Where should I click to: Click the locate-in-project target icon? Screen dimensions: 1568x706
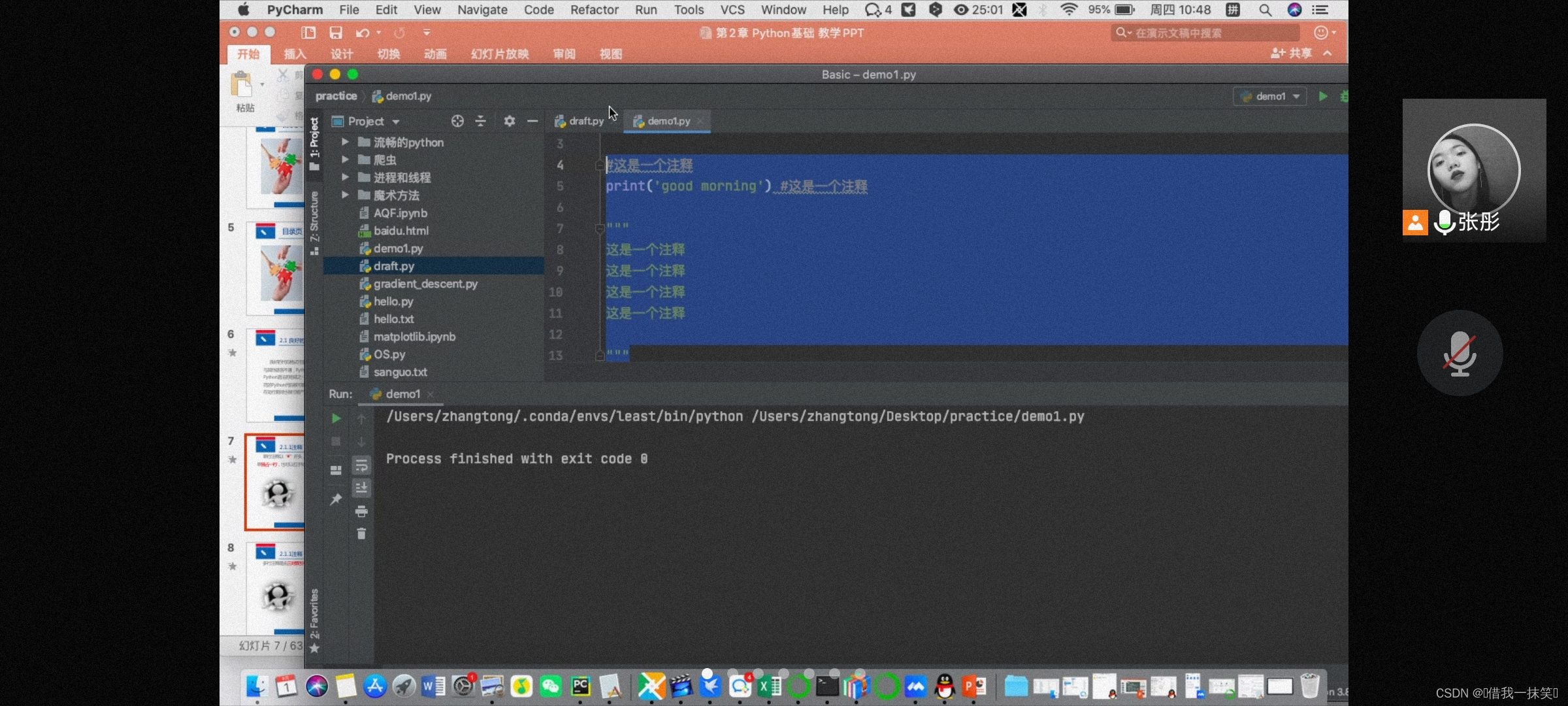(x=457, y=121)
